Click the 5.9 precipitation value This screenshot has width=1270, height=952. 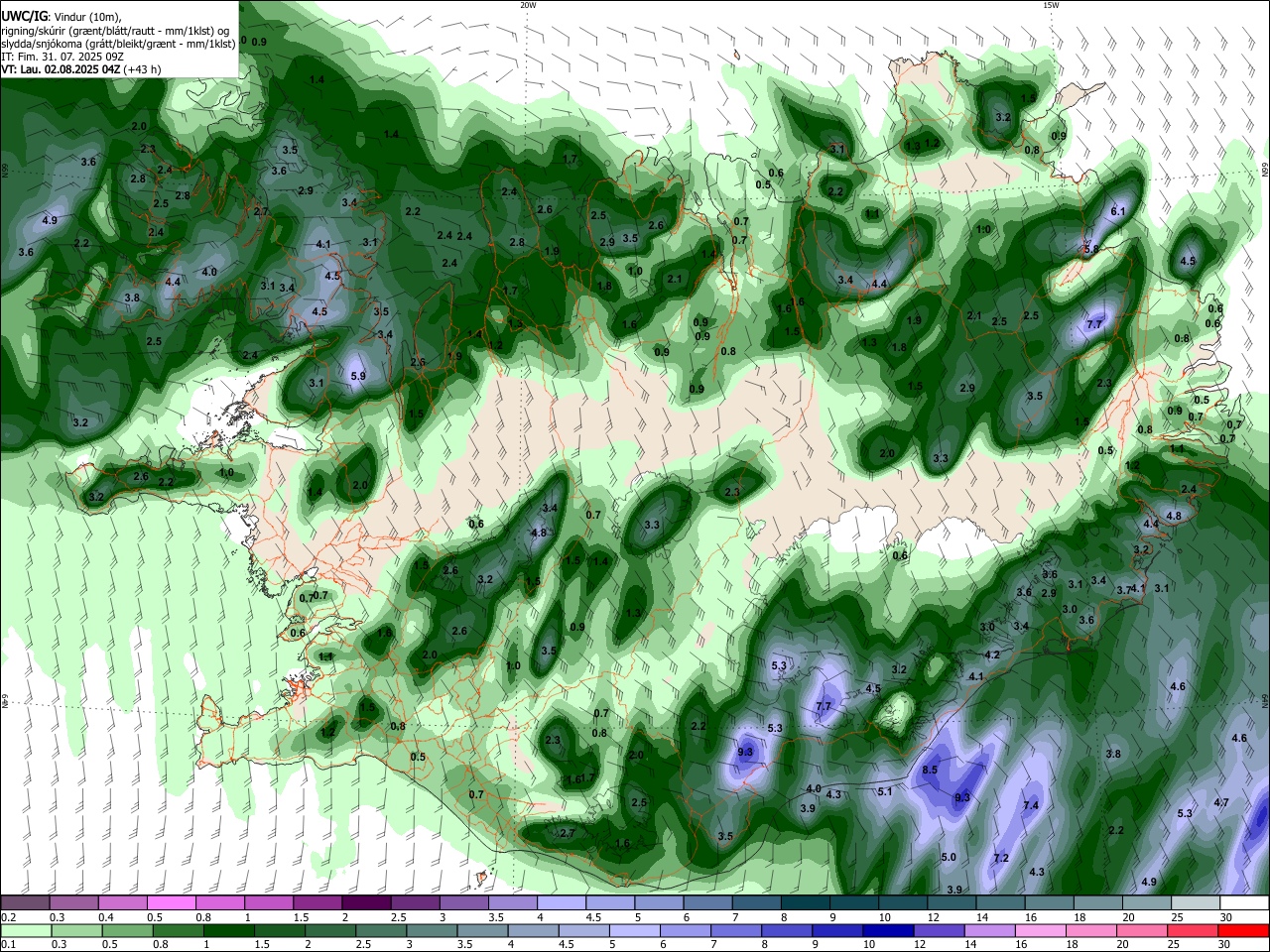358,377
